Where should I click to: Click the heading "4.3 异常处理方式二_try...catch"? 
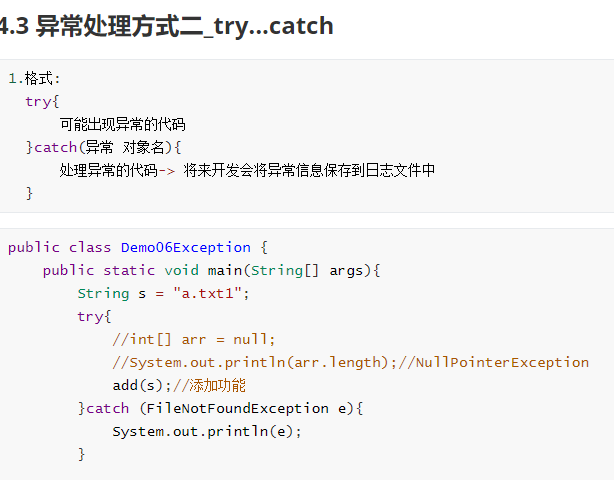click(166, 26)
